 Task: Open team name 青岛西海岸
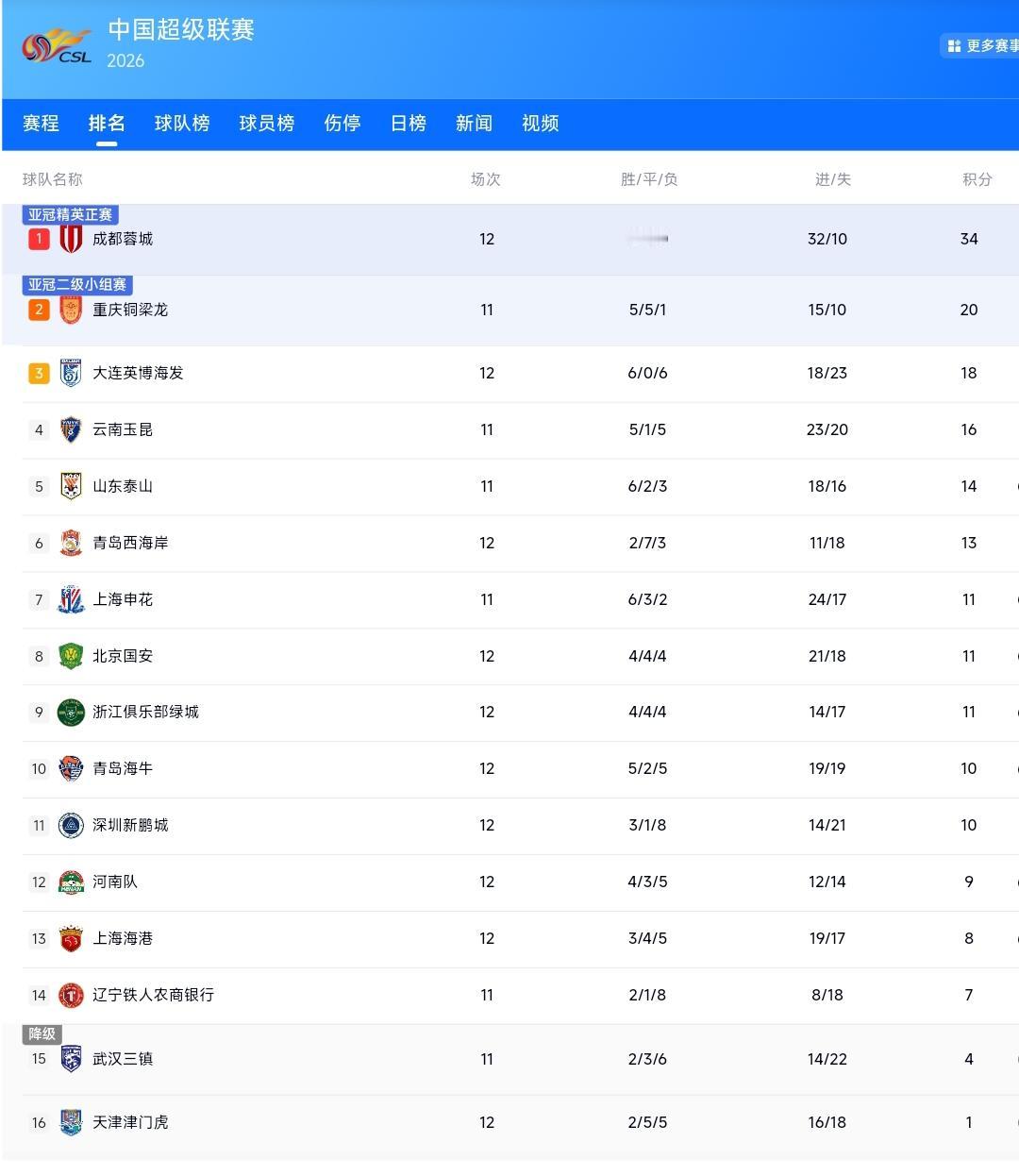click(130, 543)
